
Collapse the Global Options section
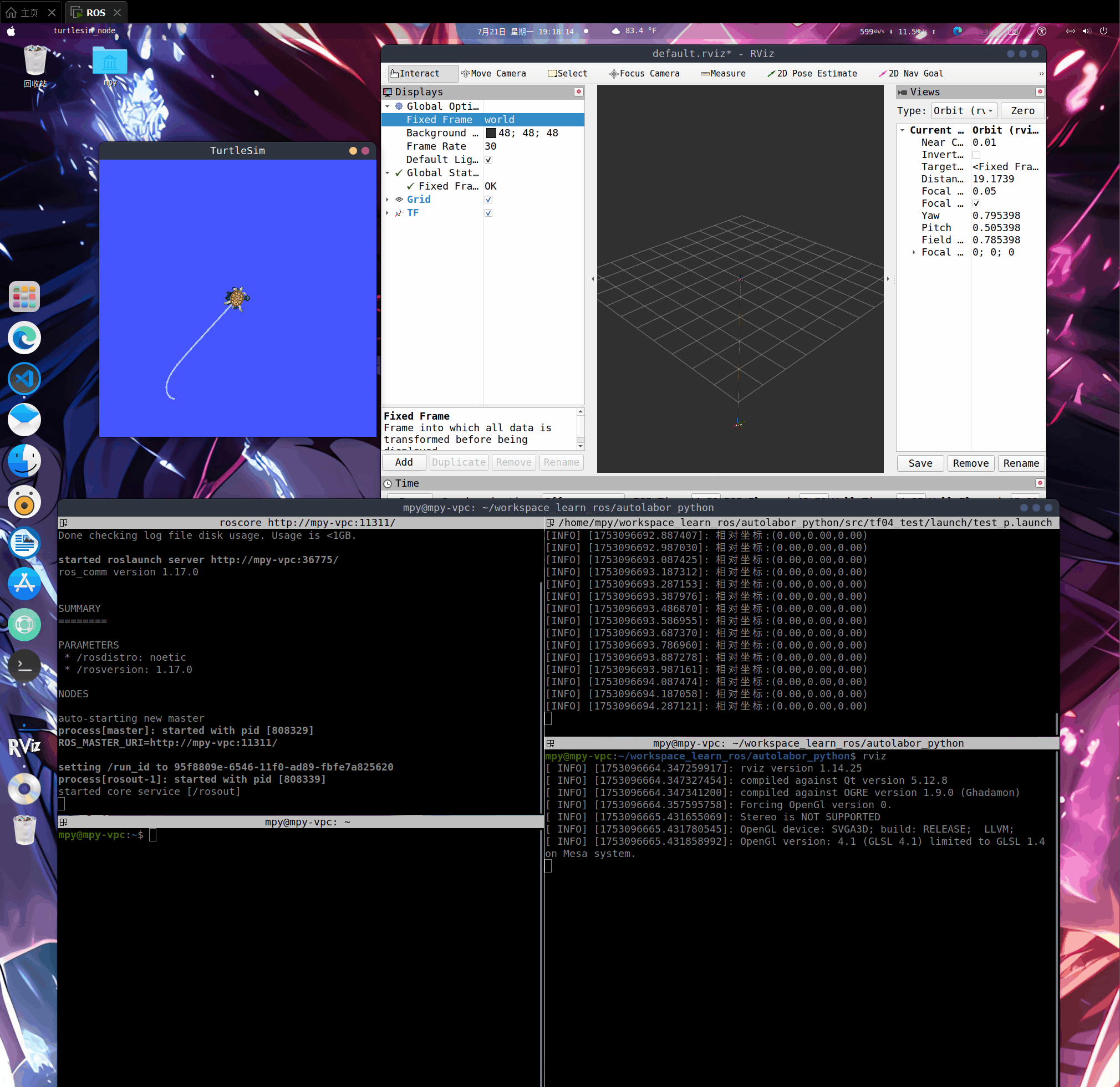388,106
